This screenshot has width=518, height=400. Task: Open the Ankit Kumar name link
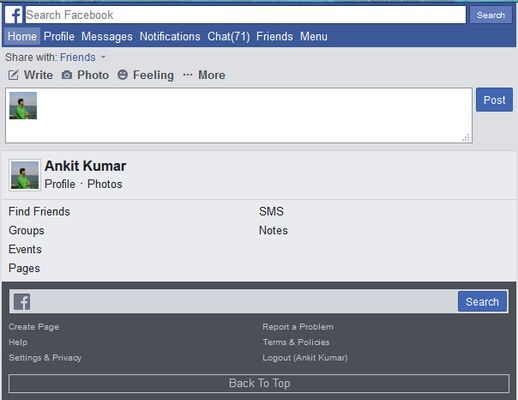point(85,166)
